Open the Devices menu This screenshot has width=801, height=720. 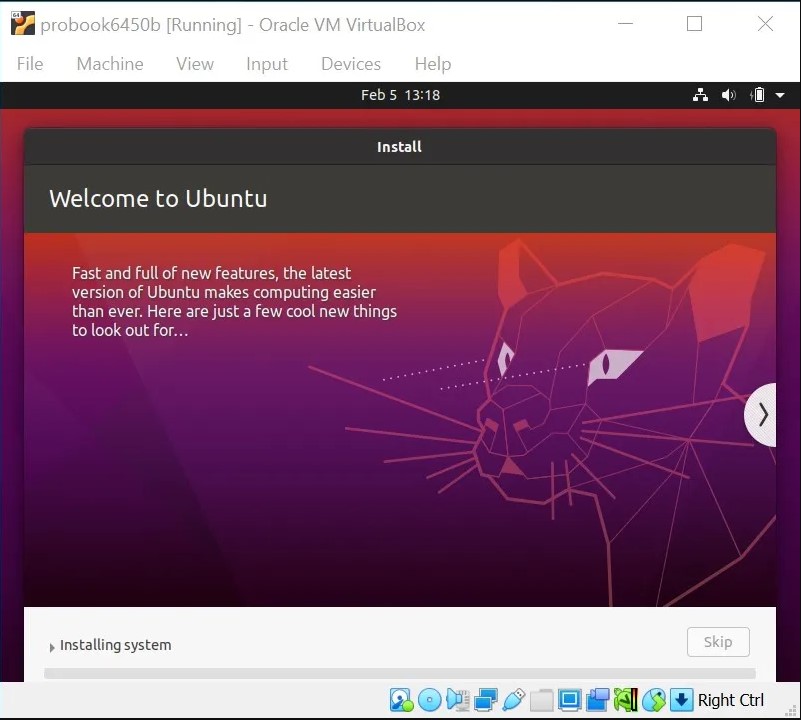(x=350, y=64)
